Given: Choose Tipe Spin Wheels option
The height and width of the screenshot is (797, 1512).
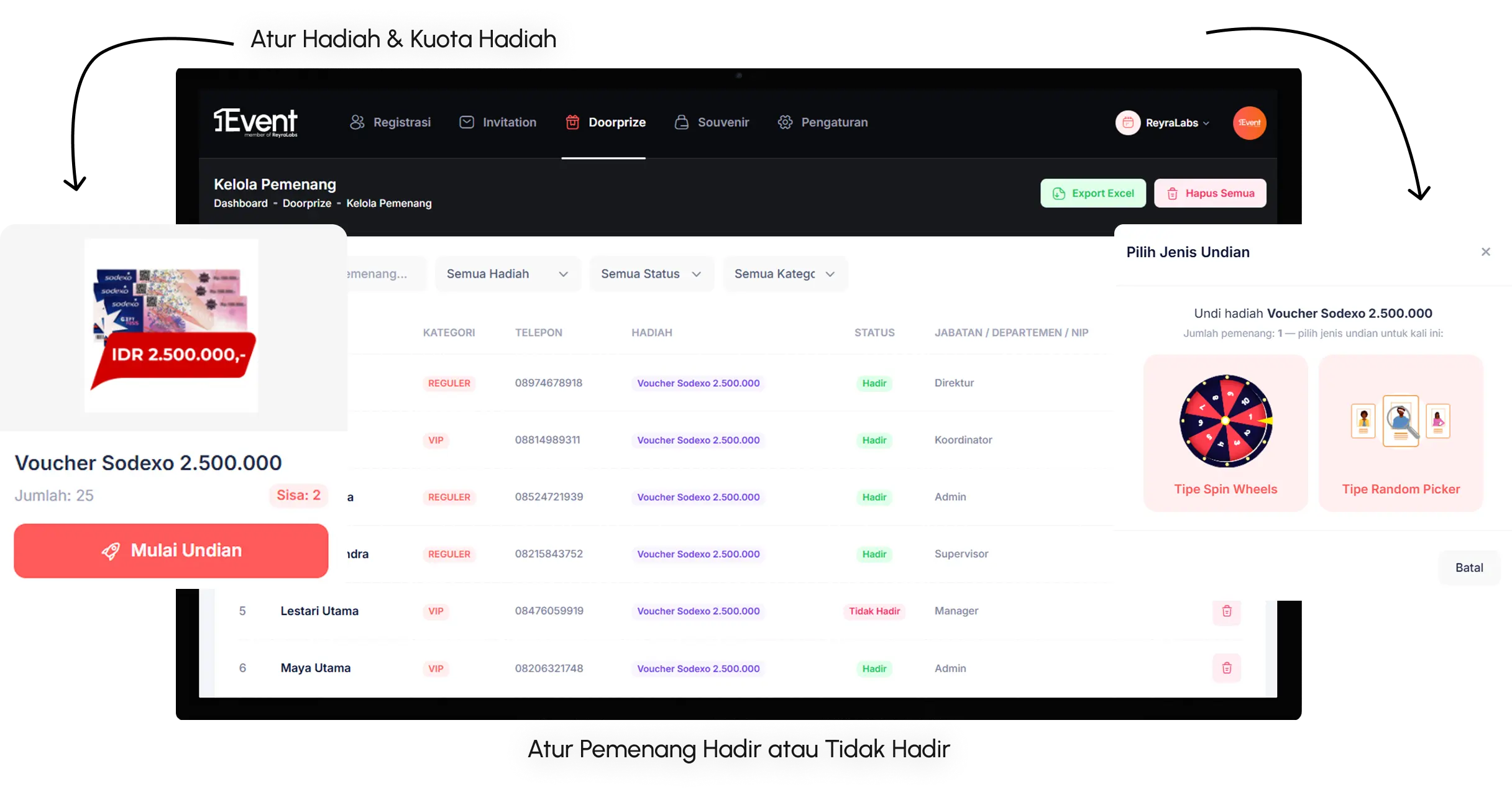Looking at the screenshot, I should [x=1226, y=433].
